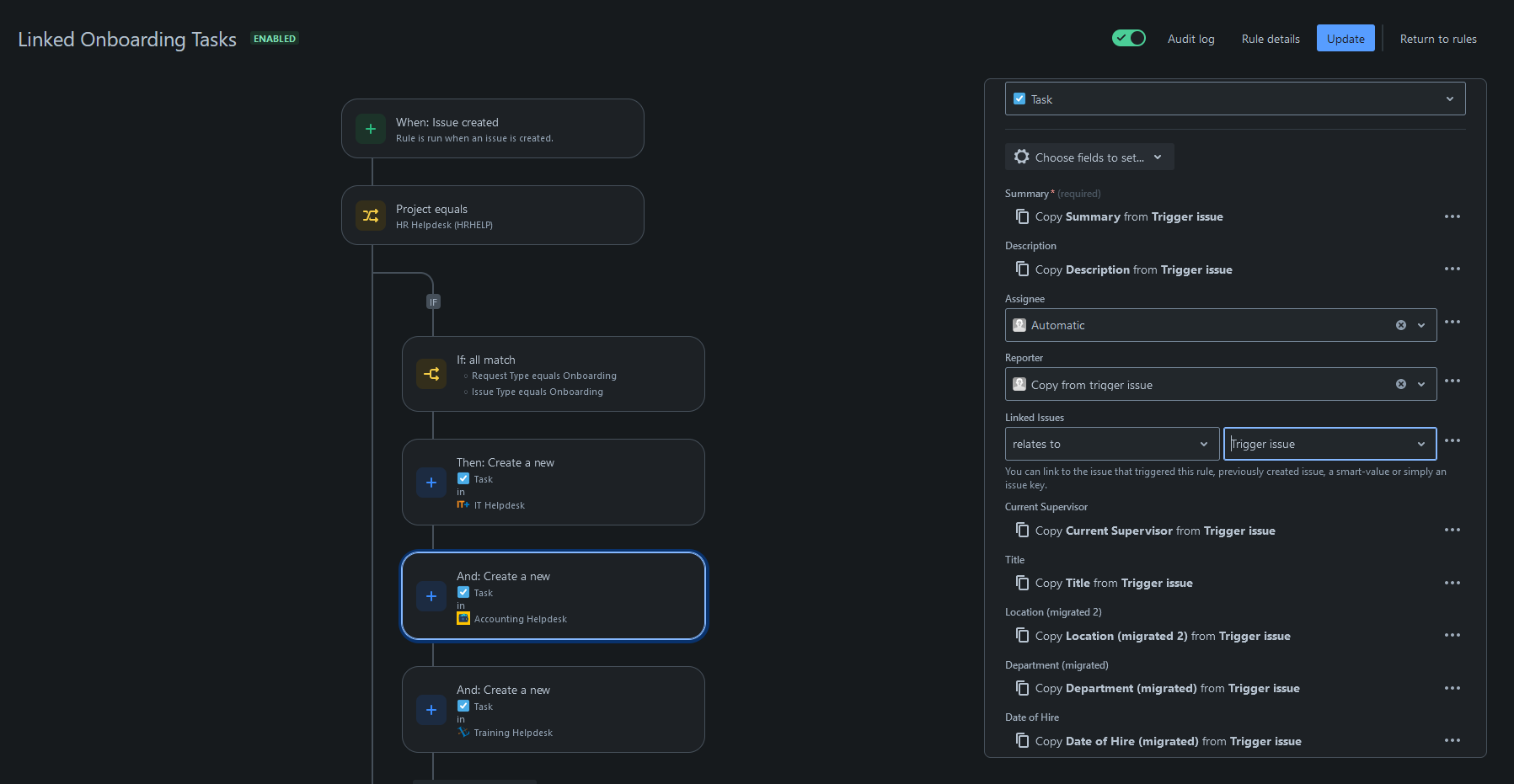This screenshot has height=784, width=1514.
Task: Click the plus icon of the Accounting Helpdesk action
Action: pyautogui.click(x=431, y=596)
